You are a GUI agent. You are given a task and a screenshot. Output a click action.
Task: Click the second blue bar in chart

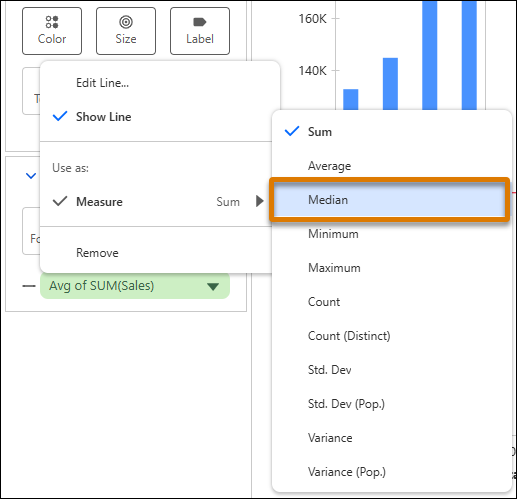[390, 84]
